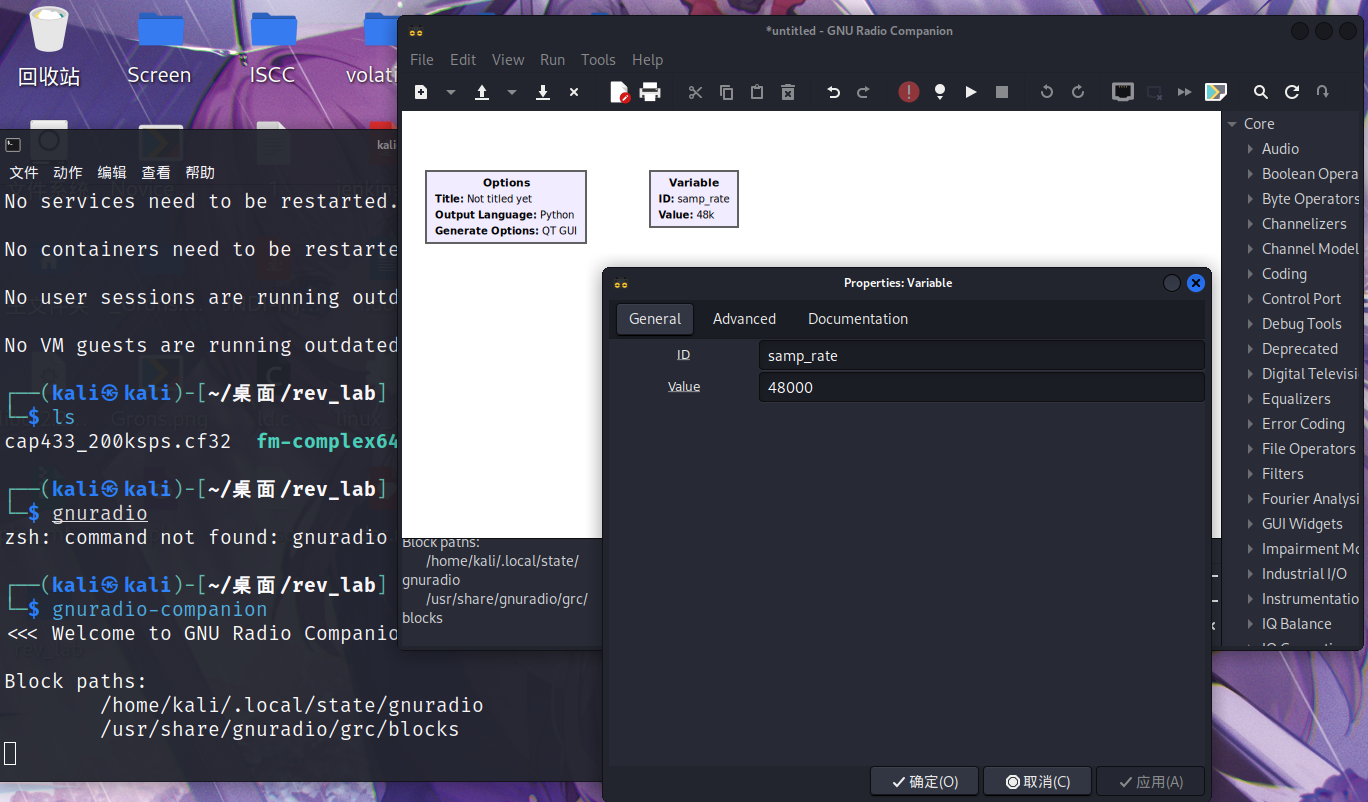Open the Edit menu
This screenshot has width=1368, height=802.
(x=463, y=60)
